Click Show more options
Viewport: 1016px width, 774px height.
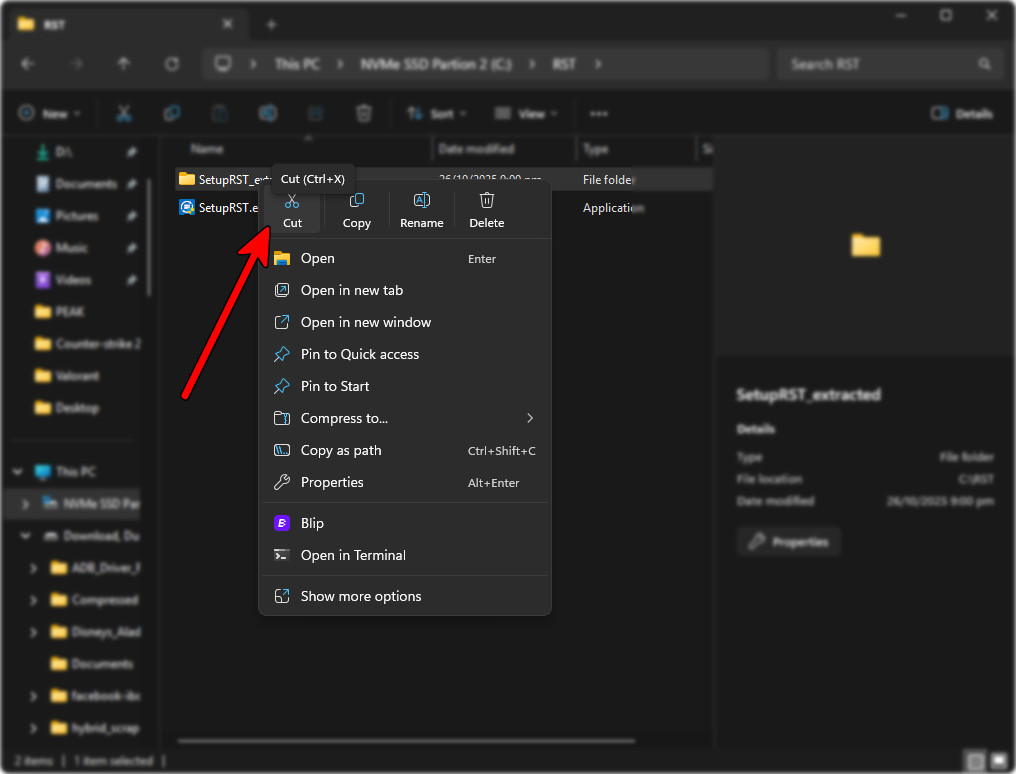point(362,594)
